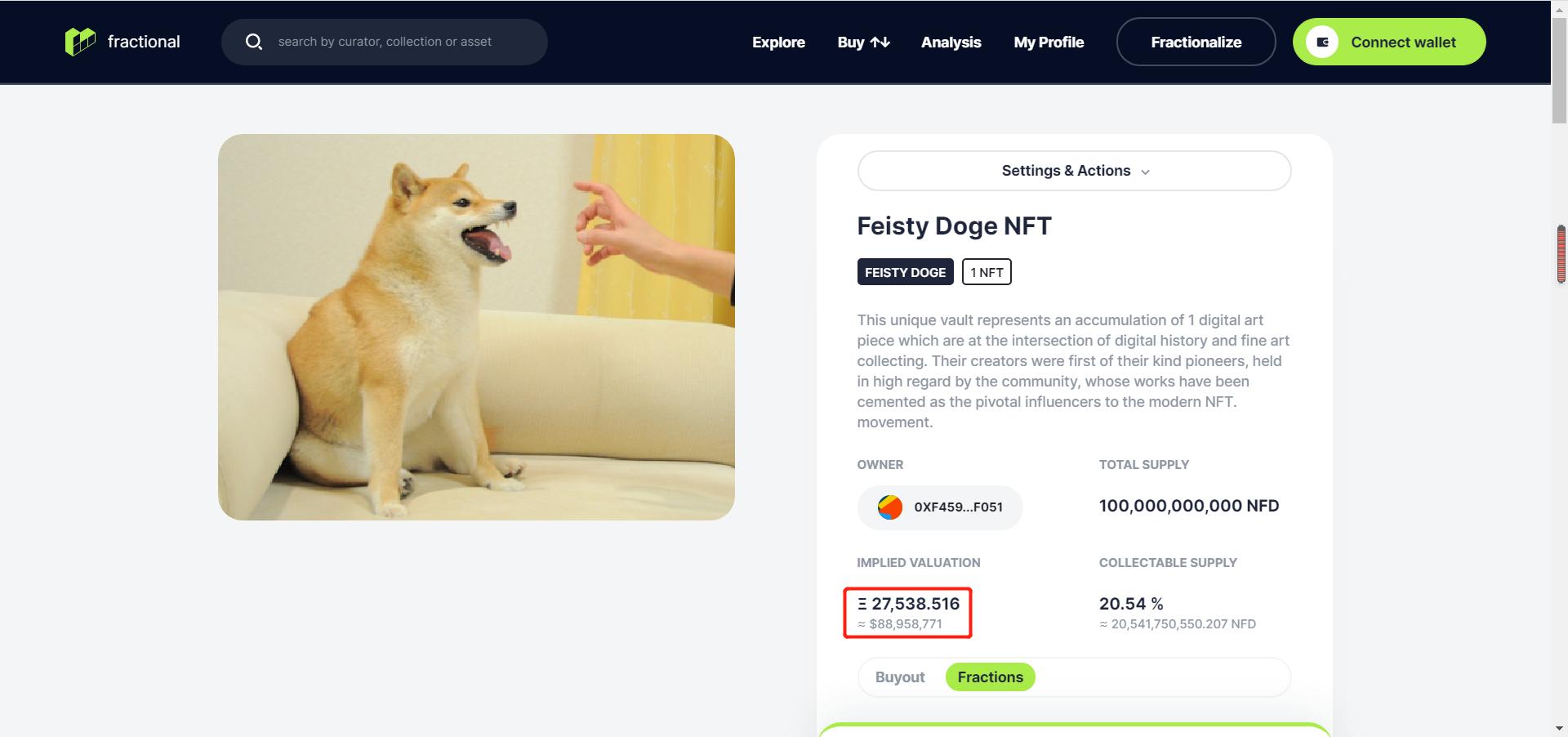Click the Feisty Doge image
Image resolution: width=1568 pixels, height=737 pixels.
tap(476, 327)
